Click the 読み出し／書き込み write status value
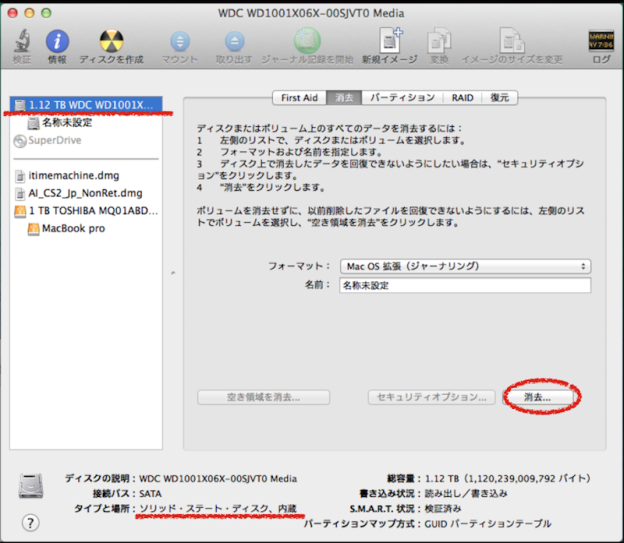 point(466,493)
